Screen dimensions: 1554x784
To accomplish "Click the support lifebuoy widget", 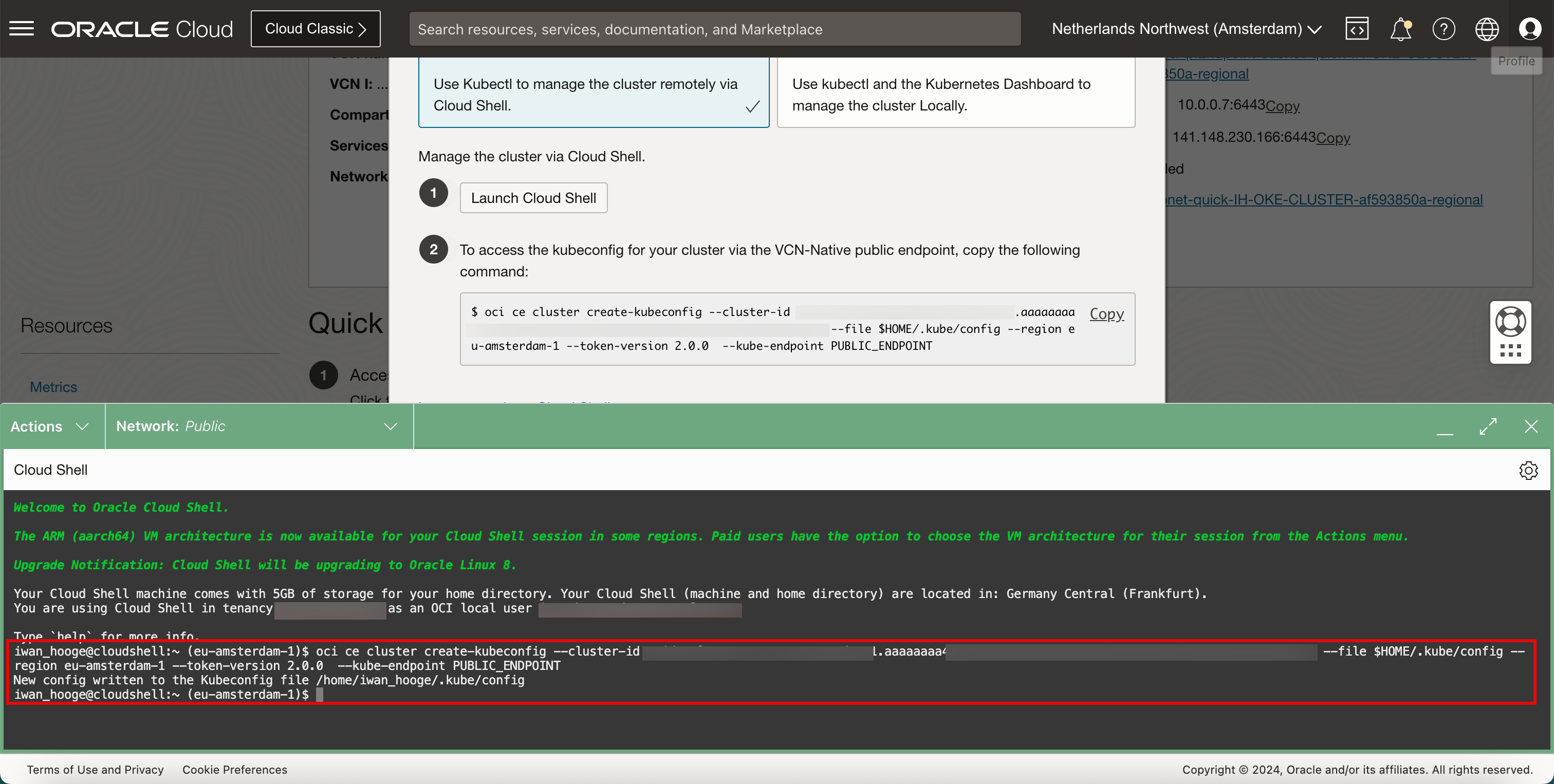I will [1510, 322].
